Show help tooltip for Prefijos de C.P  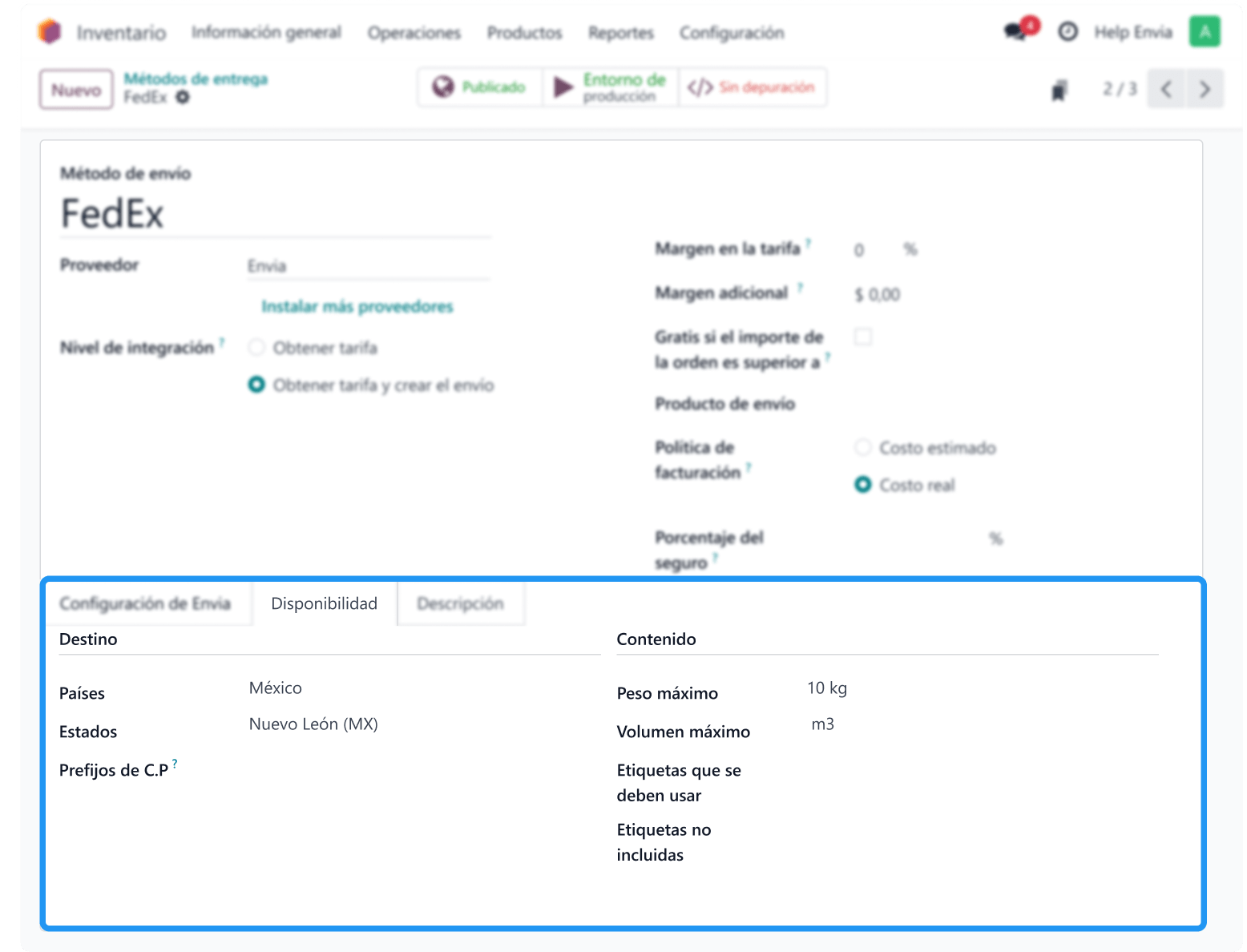175,764
